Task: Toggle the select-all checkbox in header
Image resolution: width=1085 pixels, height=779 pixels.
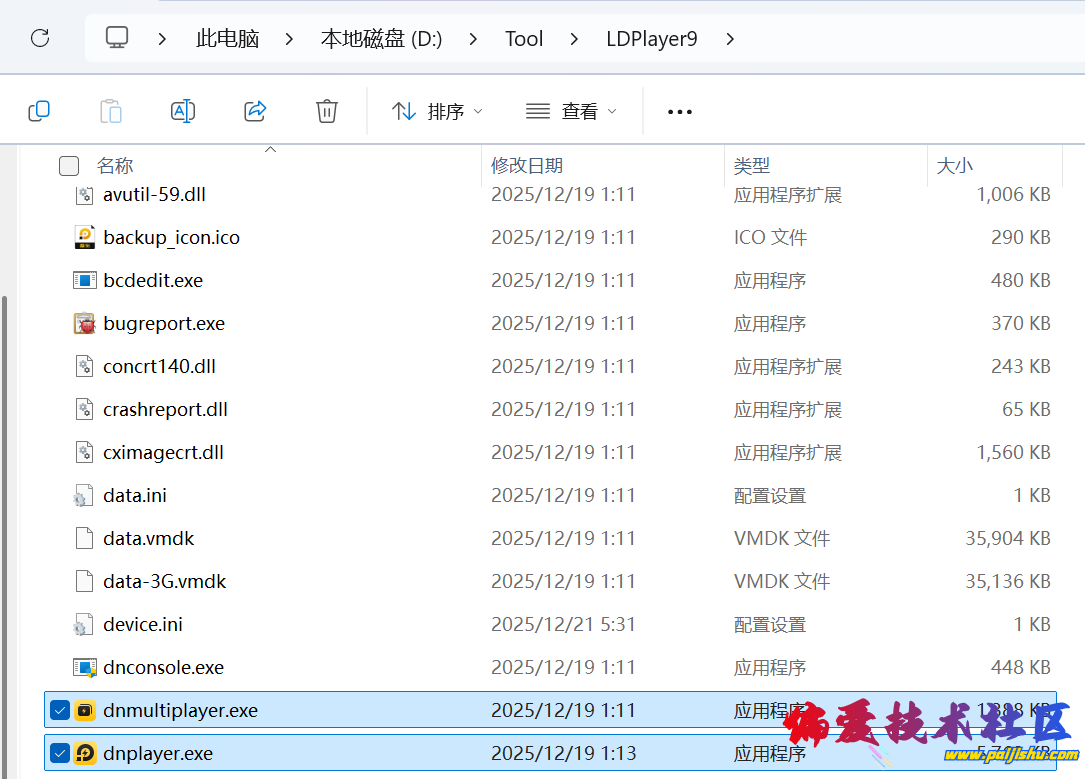Action: [68, 165]
